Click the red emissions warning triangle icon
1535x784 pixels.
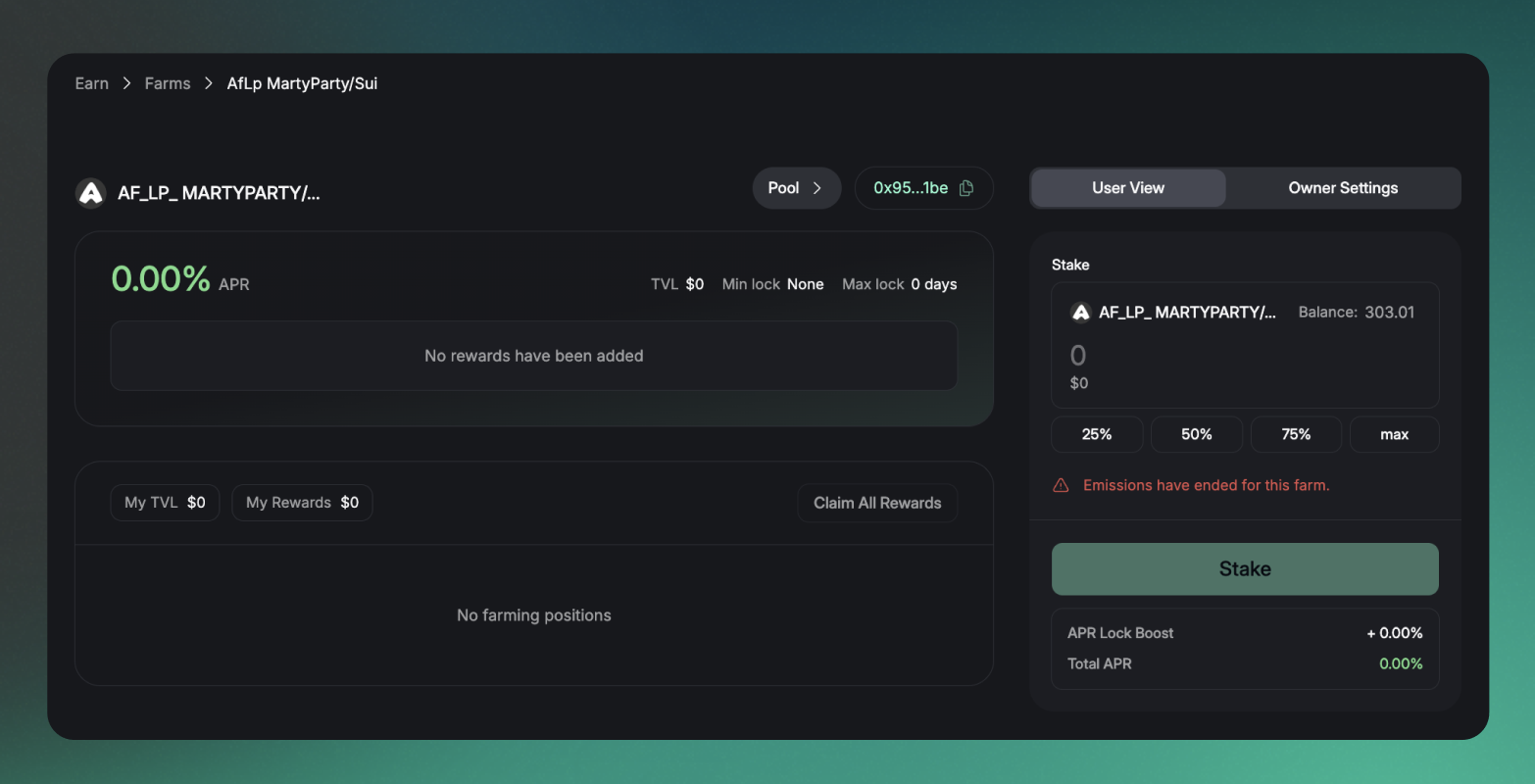(1061, 485)
